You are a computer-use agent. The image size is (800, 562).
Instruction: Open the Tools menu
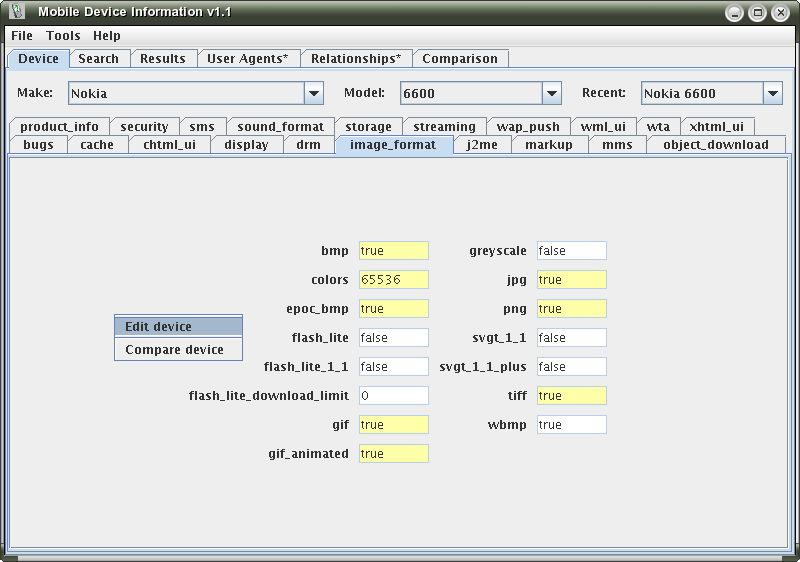(x=63, y=36)
